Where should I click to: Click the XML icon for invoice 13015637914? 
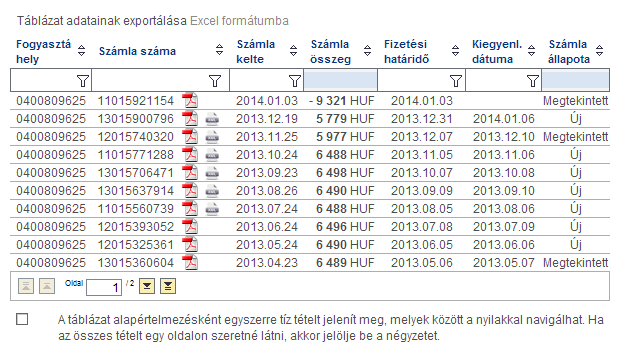click(212, 191)
